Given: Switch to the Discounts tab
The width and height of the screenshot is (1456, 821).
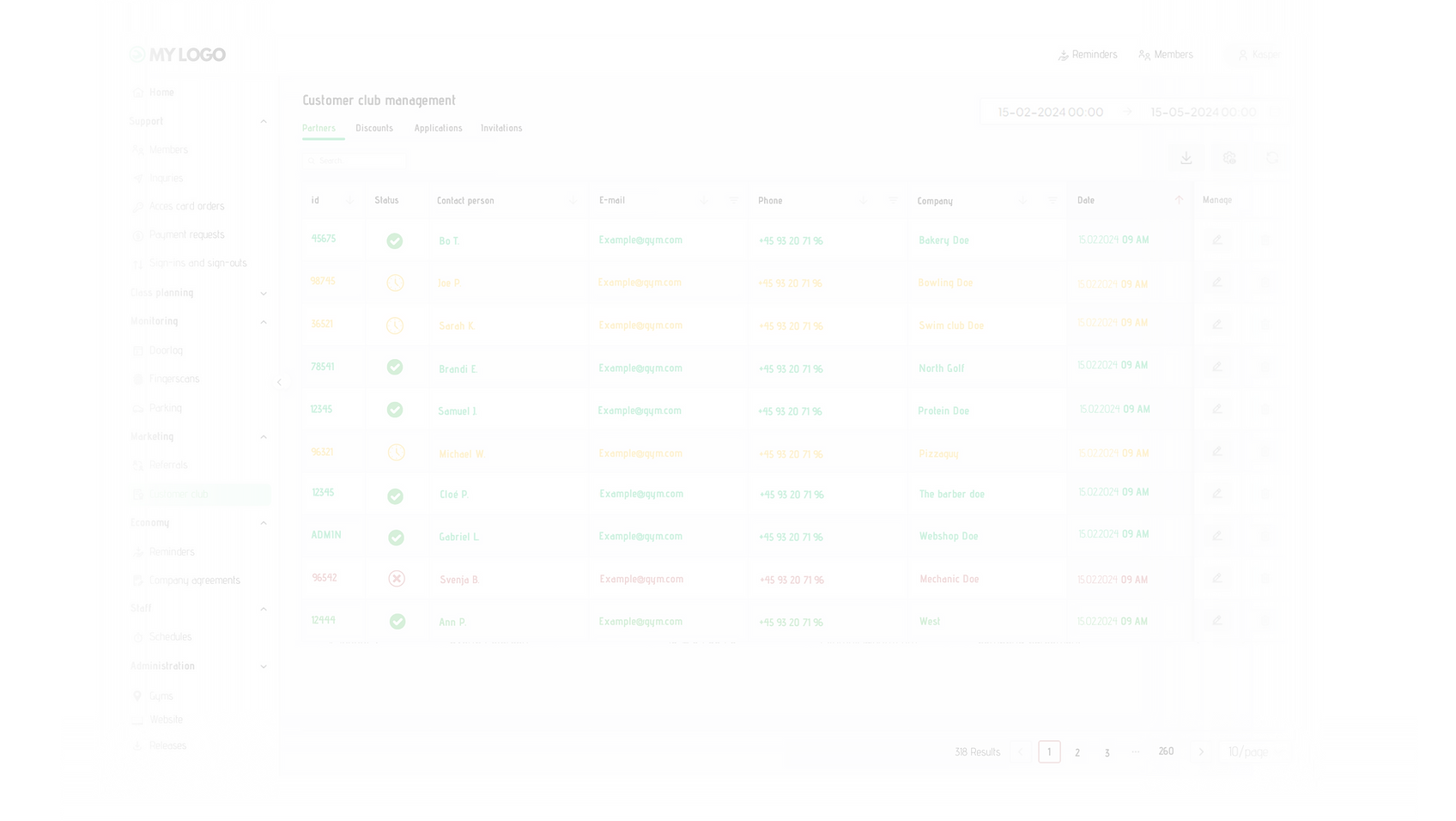Looking at the screenshot, I should tap(374, 128).
